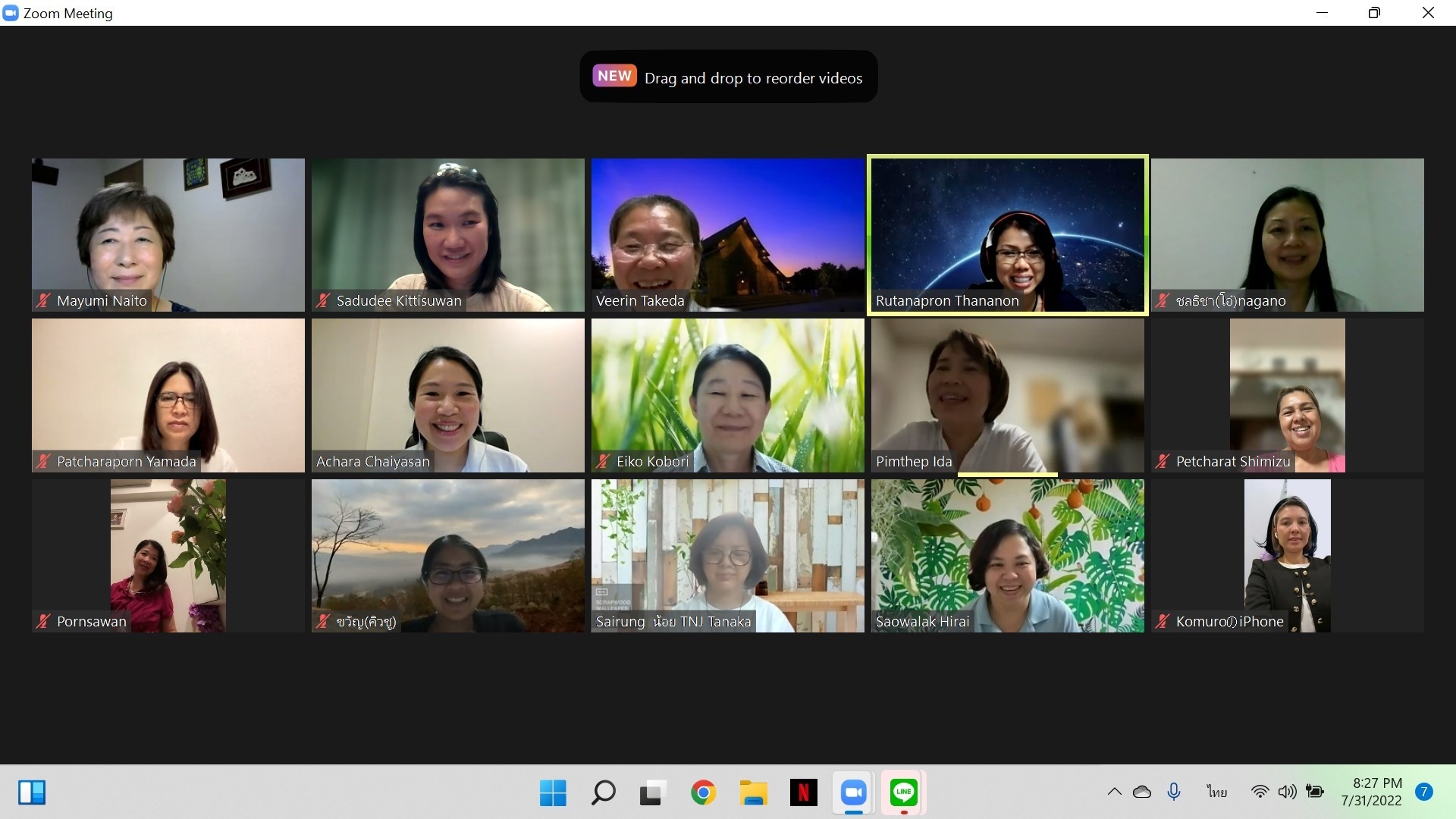
Task: Open the notification center badge showing 7
Action: tap(1423, 792)
